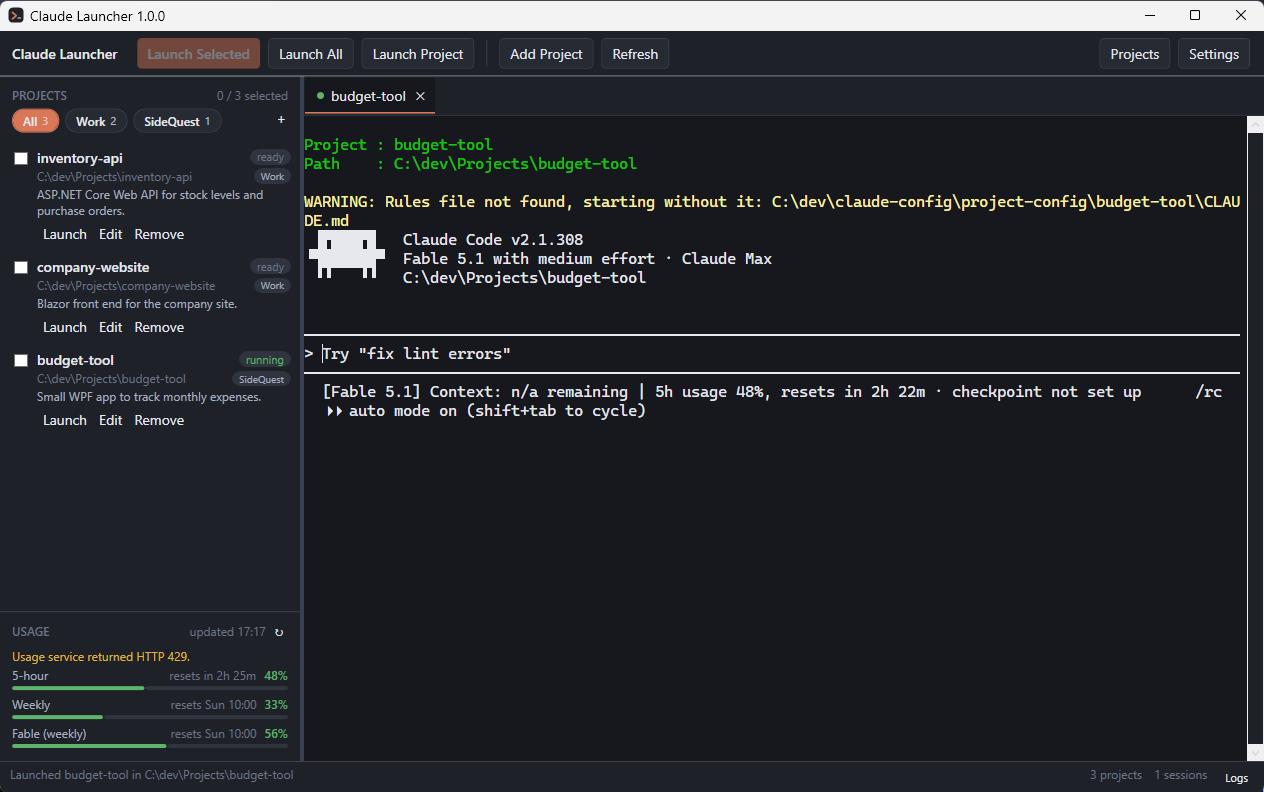Screen dimensions: 1264x792
Task: Remove the budget-tool project
Action: pyautogui.click(x=159, y=420)
